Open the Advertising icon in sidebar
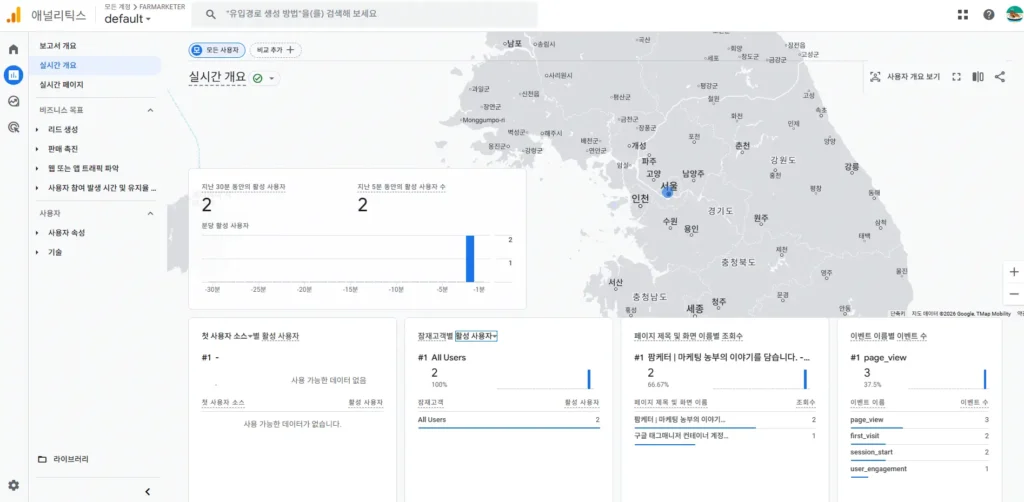1024x502 pixels. pyautogui.click(x=14, y=127)
